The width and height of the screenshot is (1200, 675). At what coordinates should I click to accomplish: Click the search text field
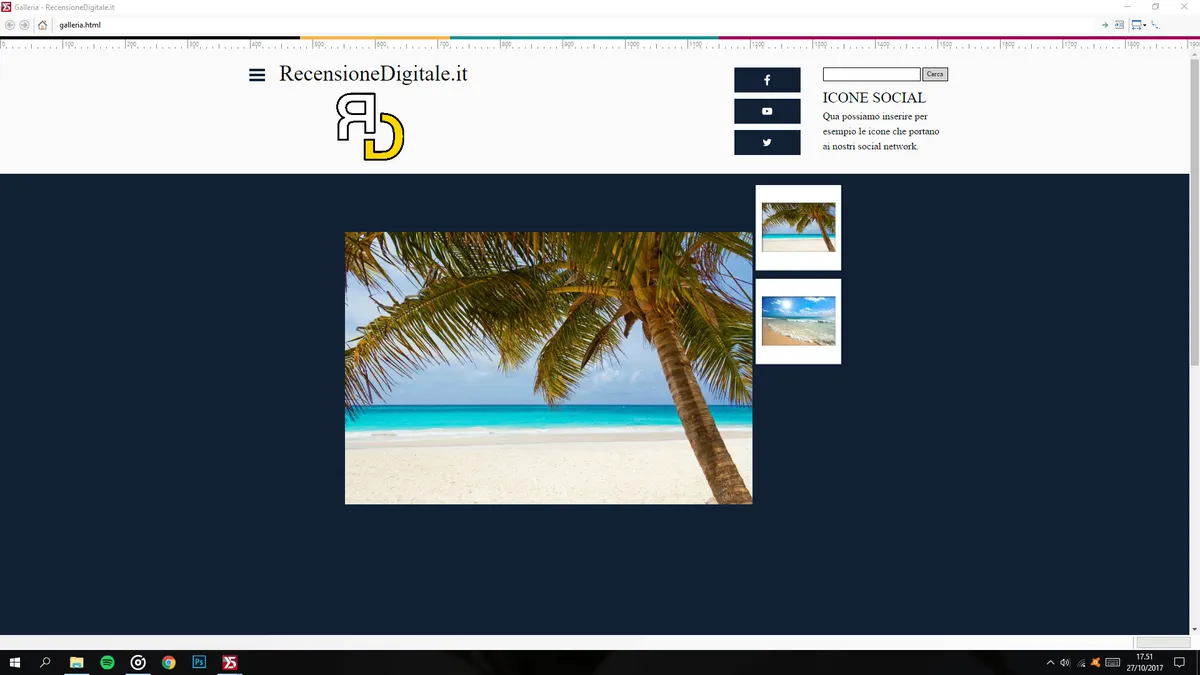click(x=871, y=74)
